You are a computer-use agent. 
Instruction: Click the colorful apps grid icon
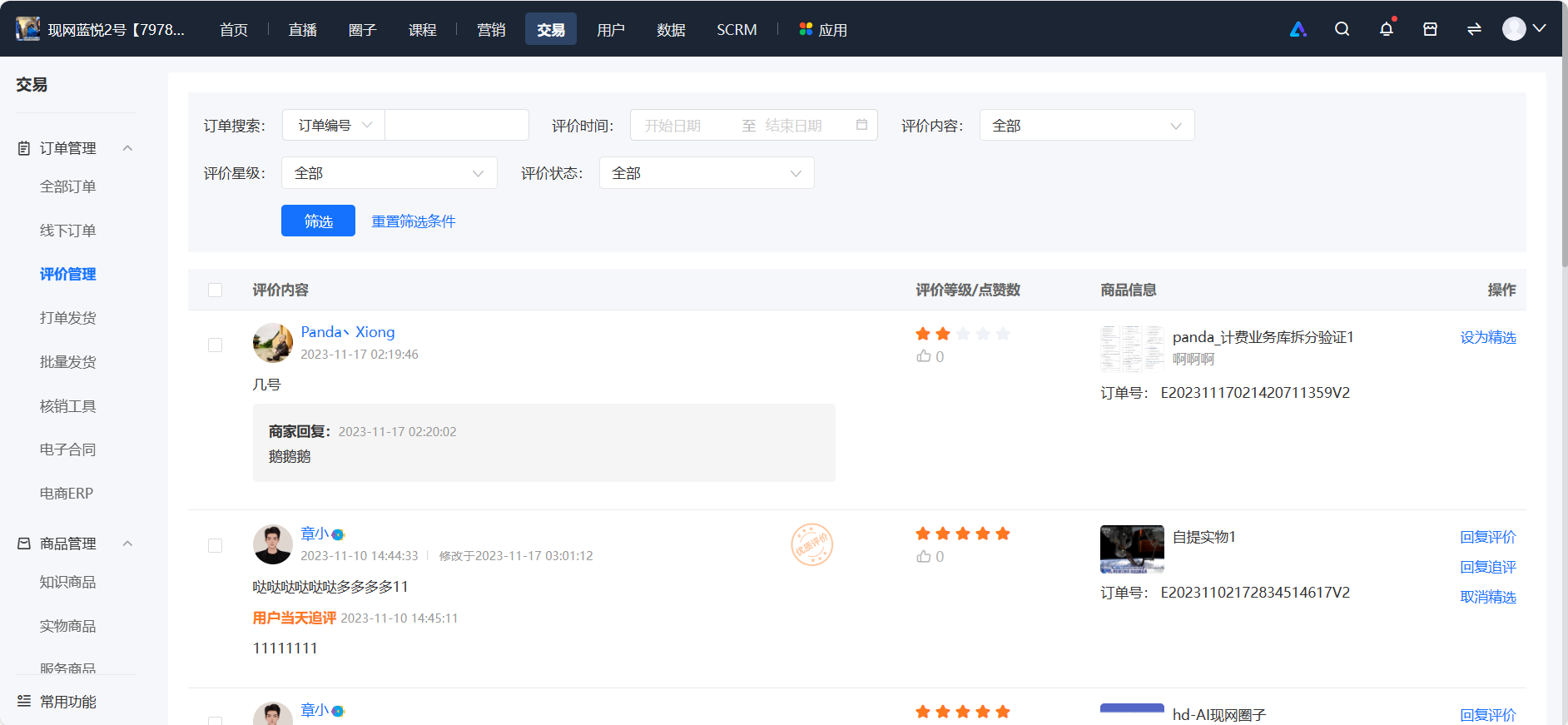coord(806,29)
